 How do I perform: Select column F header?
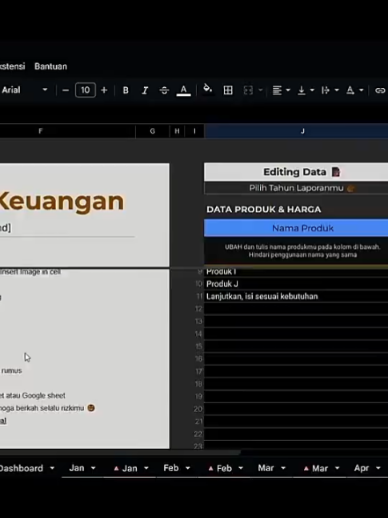point(68,131)
